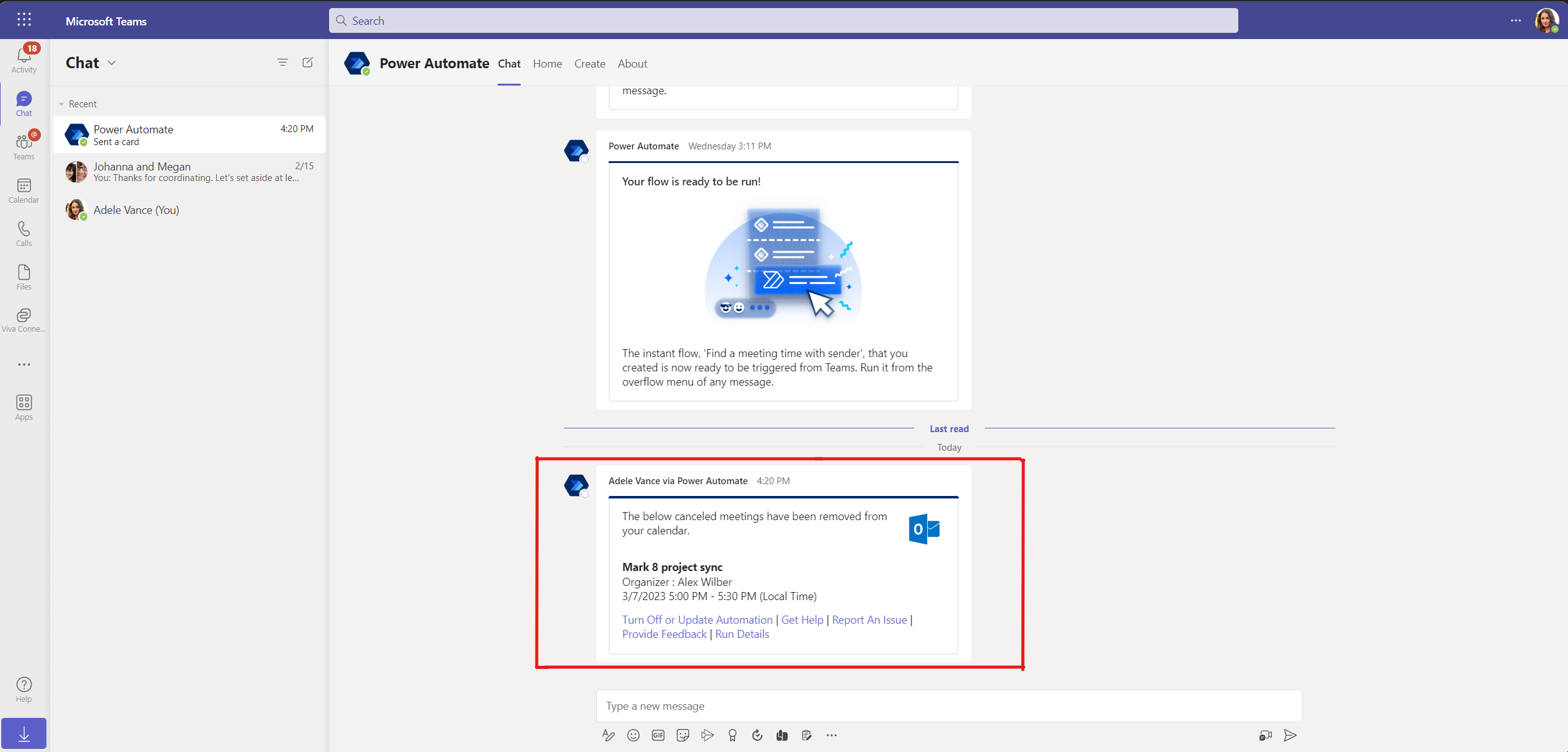Click the download desktop app button
The height and width of the screenshot is (752, 1568).
point(24,734)
